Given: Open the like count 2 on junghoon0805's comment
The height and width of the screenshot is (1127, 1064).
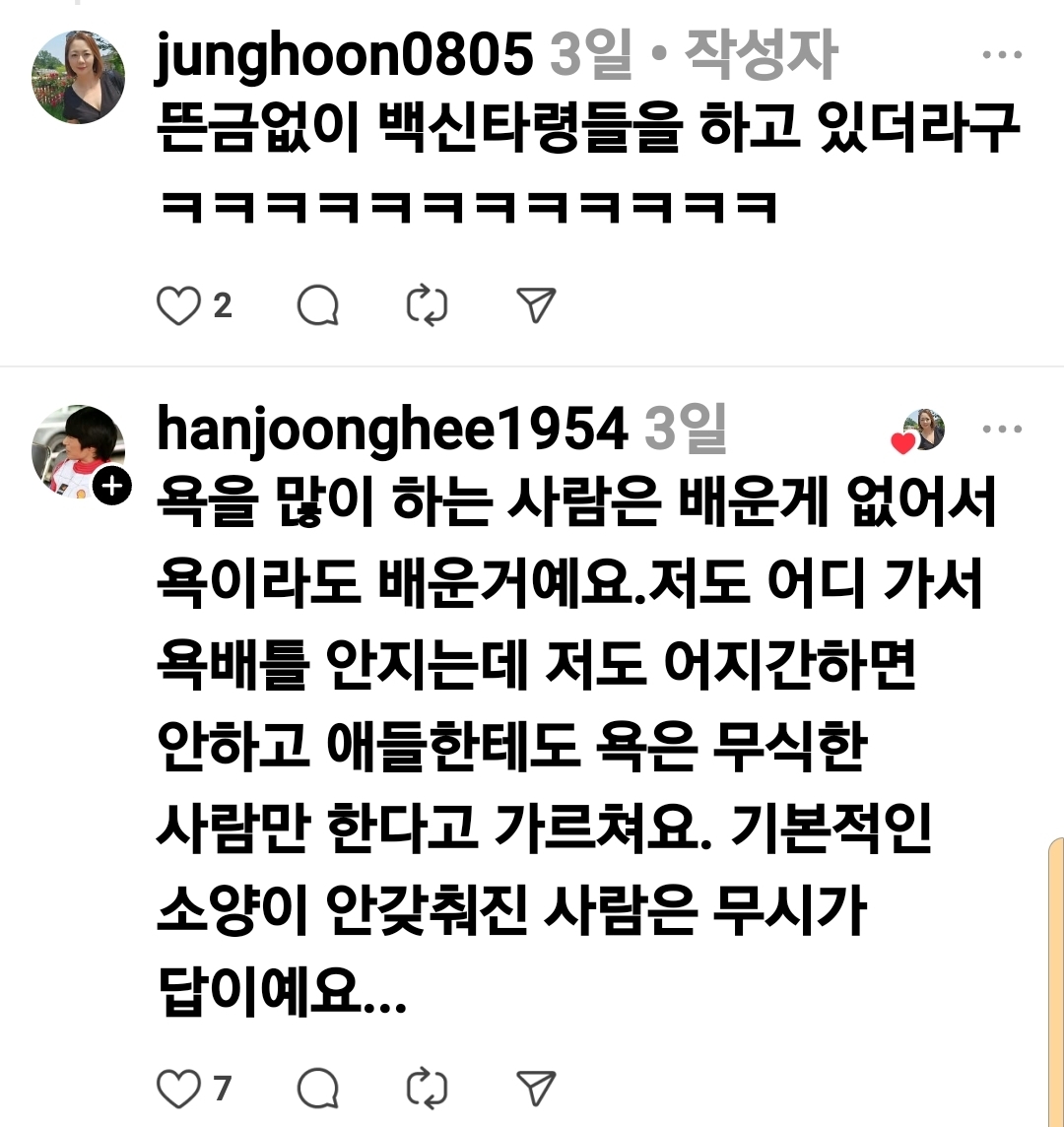Looking at the screenshot, I should 222,305.
